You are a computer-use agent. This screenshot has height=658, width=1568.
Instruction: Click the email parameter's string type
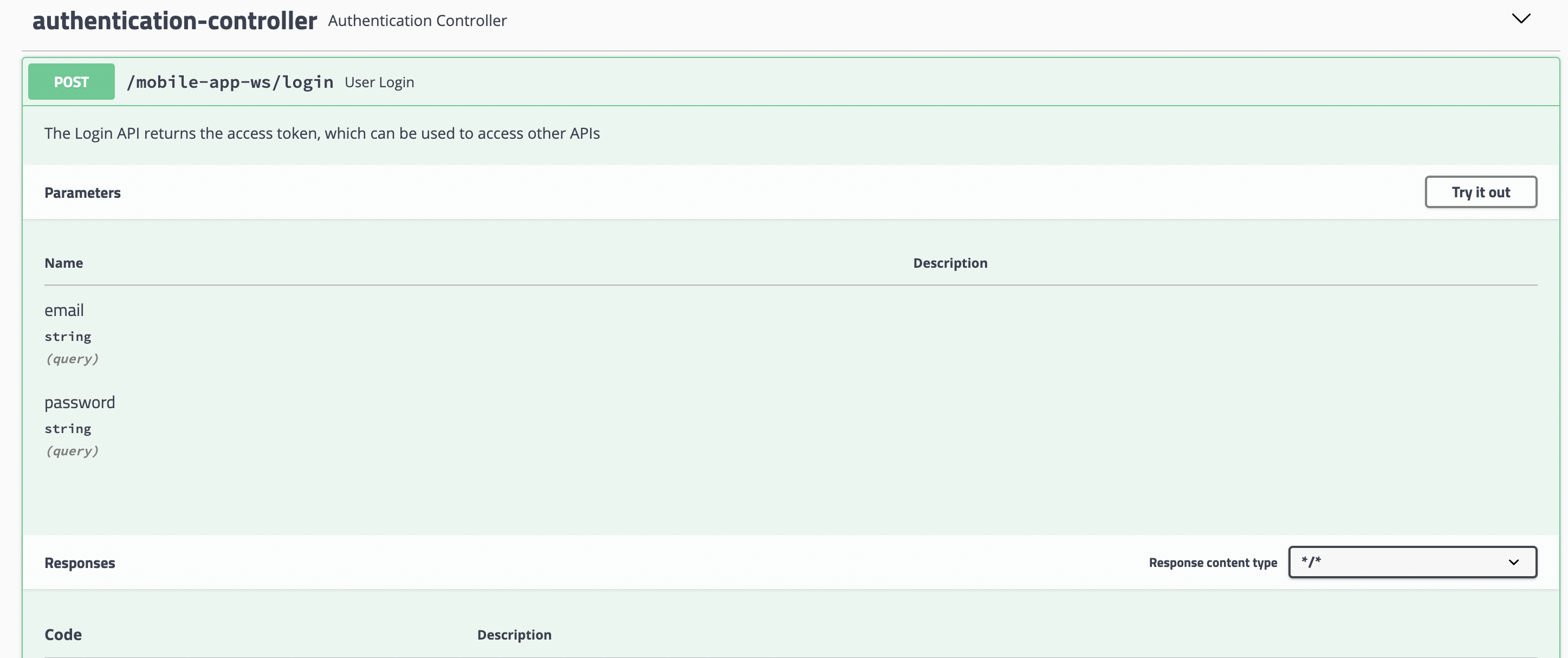click(x=68, y=337)
